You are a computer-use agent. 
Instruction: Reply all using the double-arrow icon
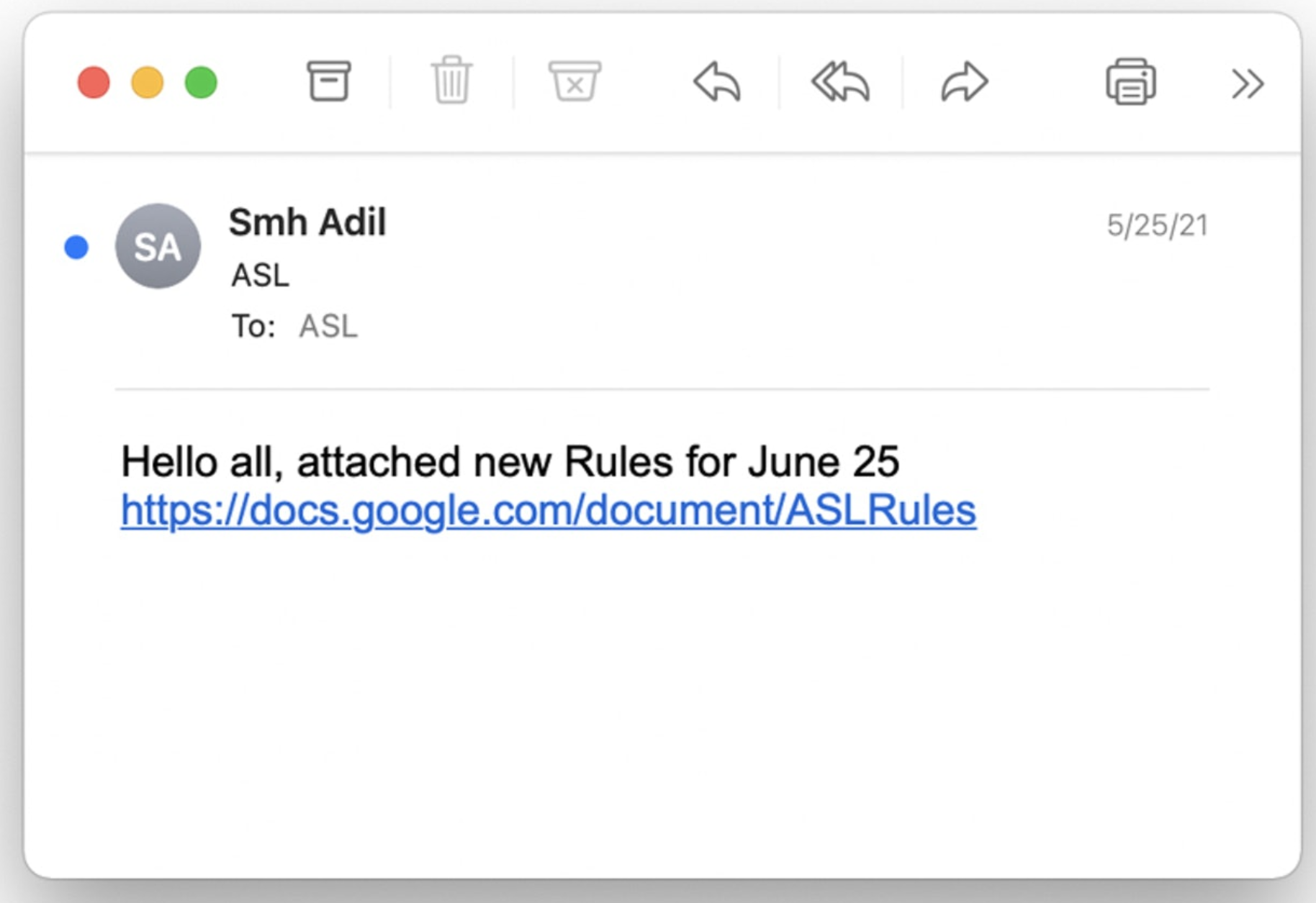[x=841, y=82]
